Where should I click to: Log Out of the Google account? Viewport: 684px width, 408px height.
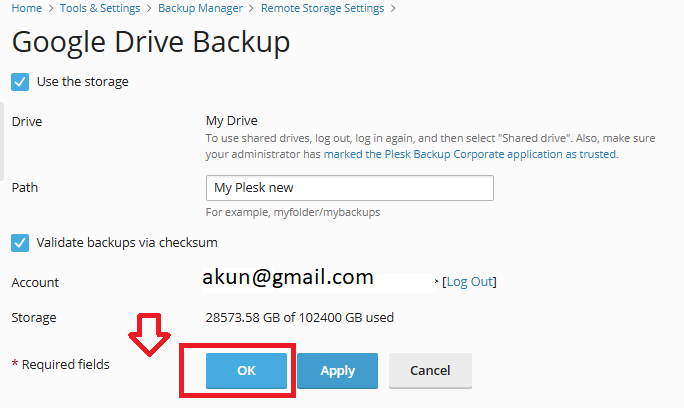(469, 282)
